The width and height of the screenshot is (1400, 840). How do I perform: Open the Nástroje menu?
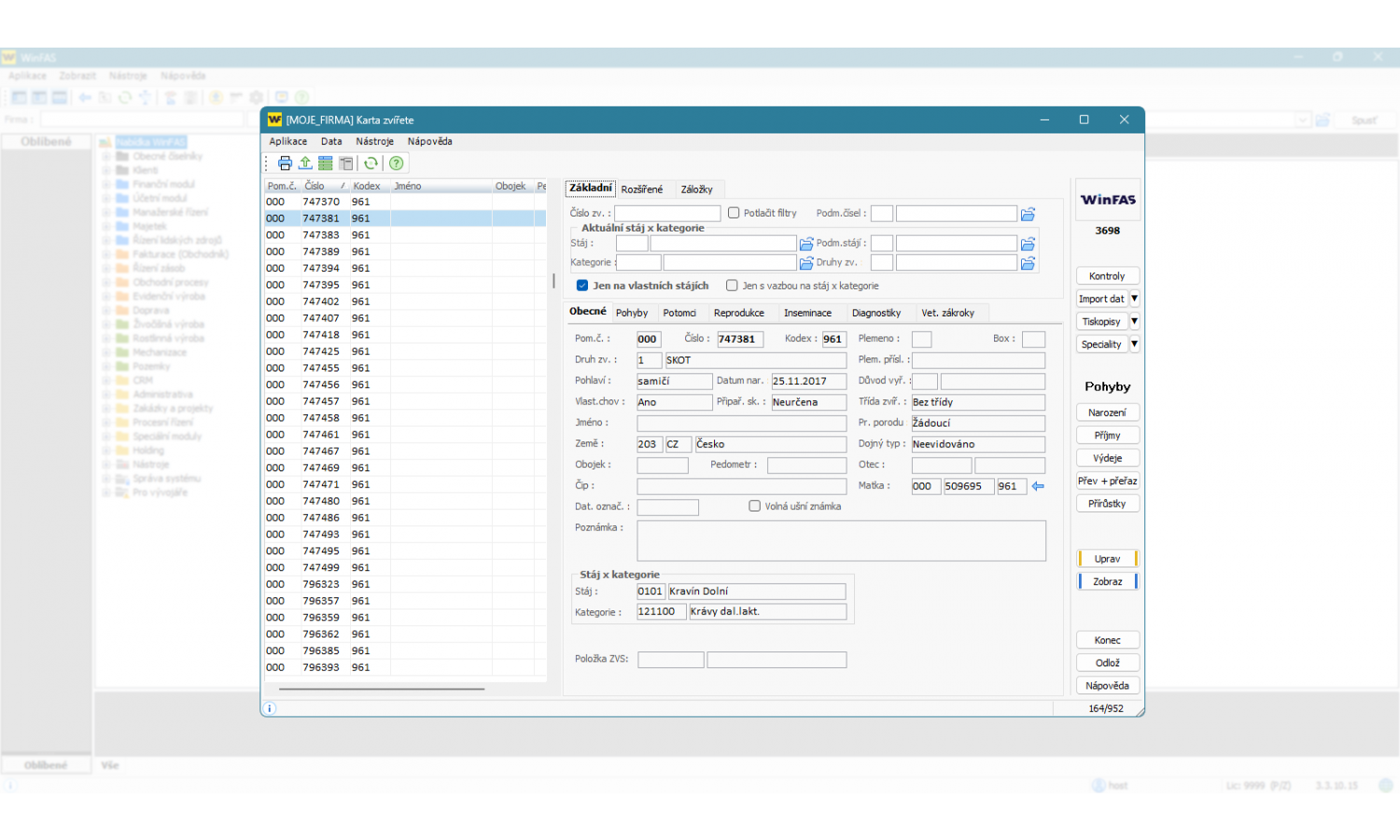[x=374, y=142]
